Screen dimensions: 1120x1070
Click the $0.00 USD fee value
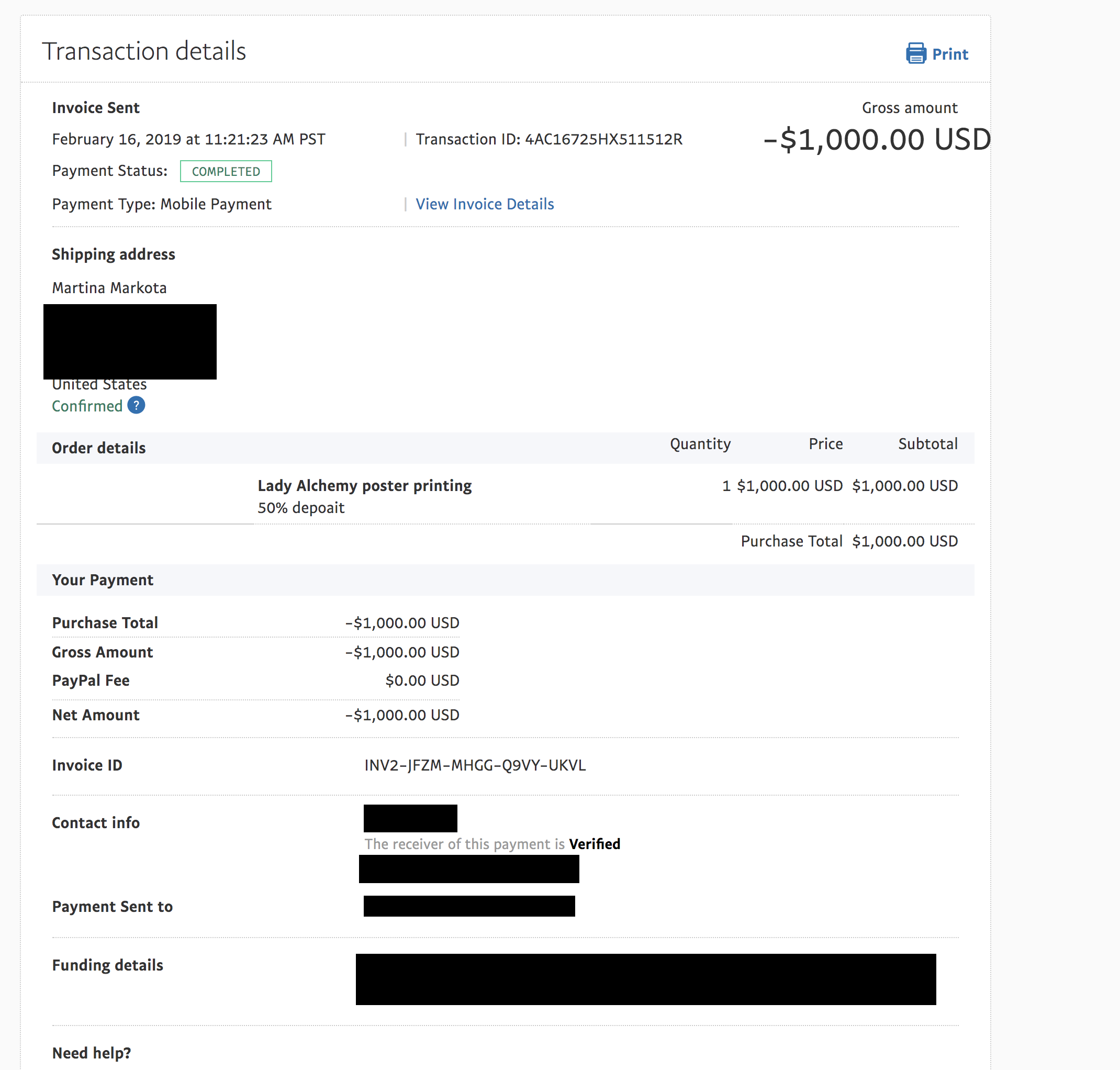pyautogui.click(x=422, y=681)
